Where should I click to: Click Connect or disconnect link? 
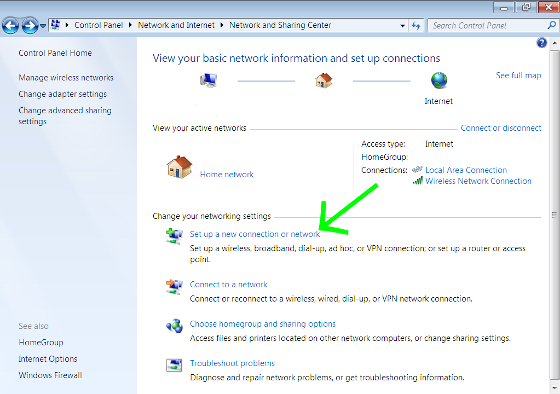point(501,128)
